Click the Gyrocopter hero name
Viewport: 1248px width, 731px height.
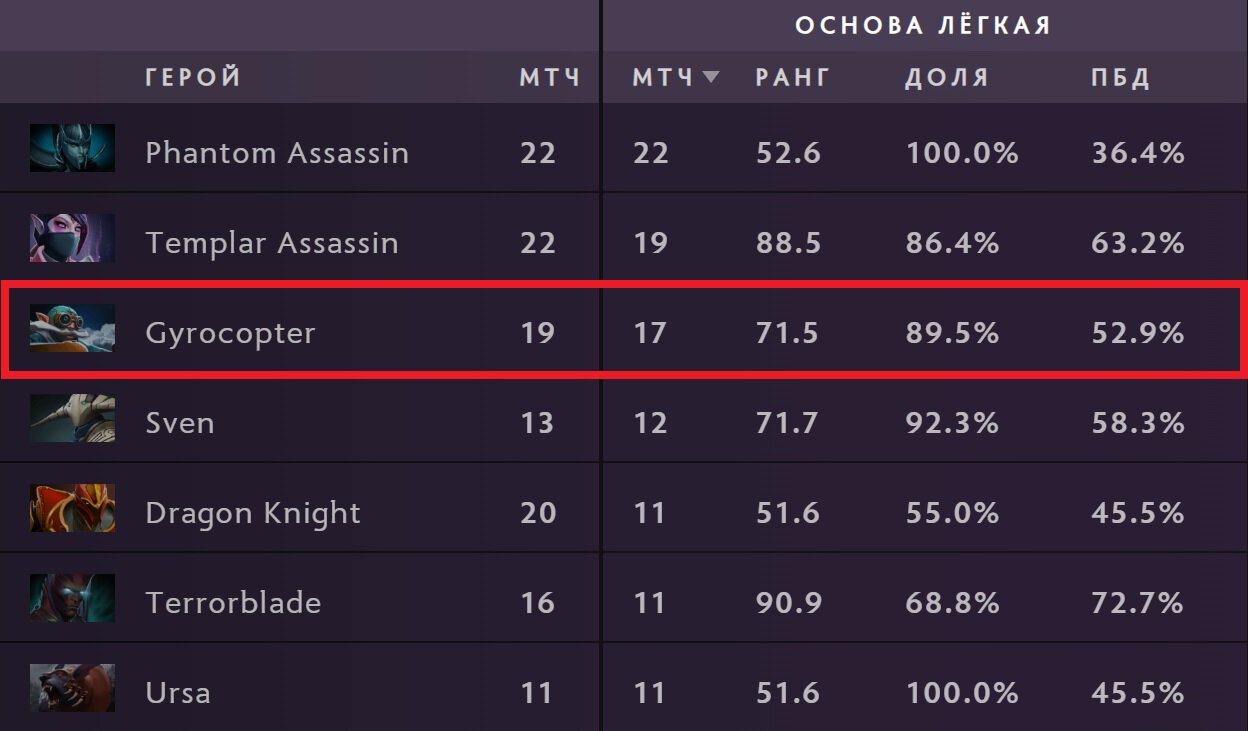pos(230,333)
